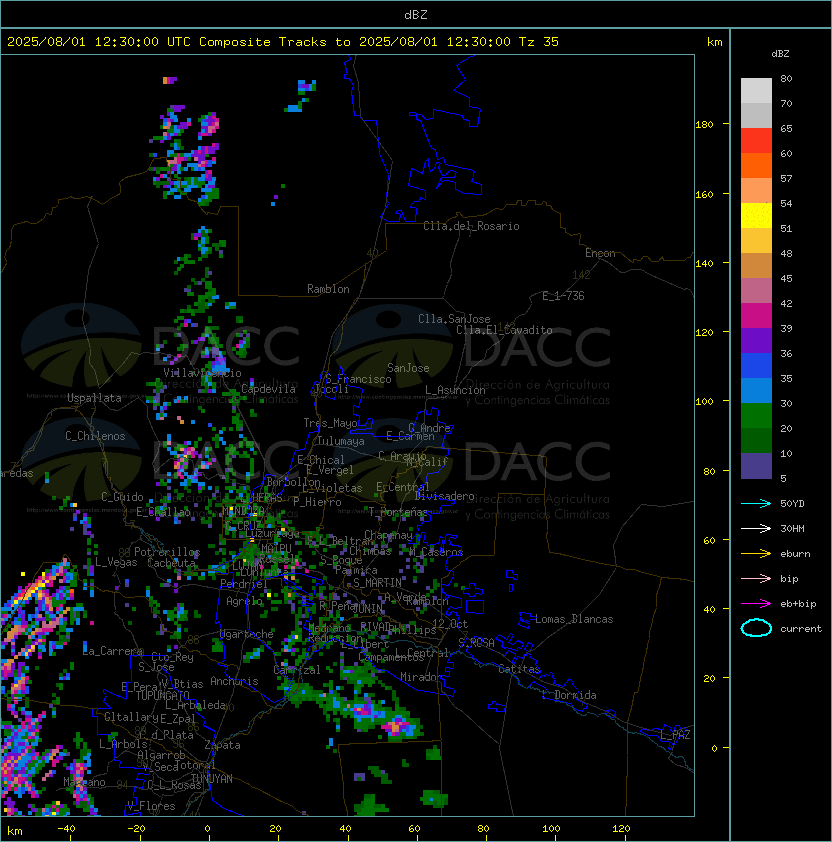Viewport: 832px width, 842px height.
Task: Click the 'Ugarteche' map label
Action: pyautogui.click(x=247, y=634)
